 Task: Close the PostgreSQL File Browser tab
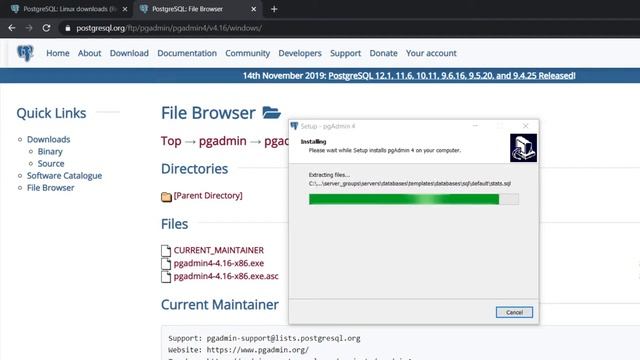(253, 9)
